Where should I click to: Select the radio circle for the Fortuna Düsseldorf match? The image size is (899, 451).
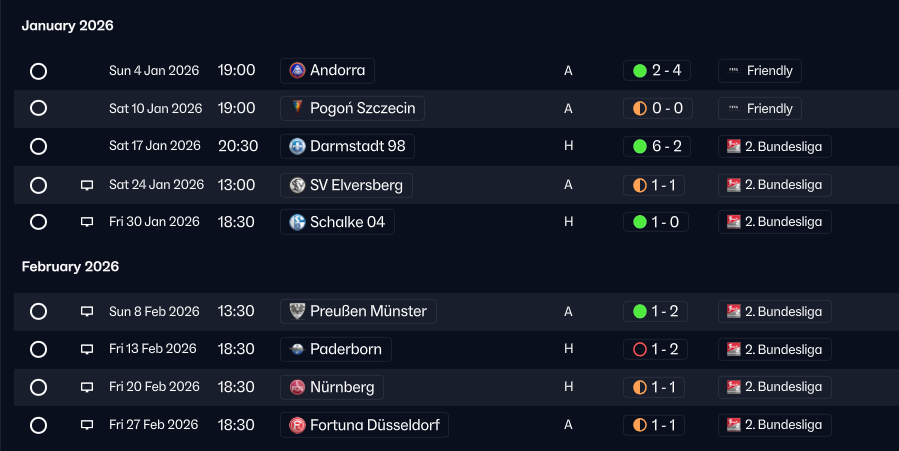click(x=38, y=425)
